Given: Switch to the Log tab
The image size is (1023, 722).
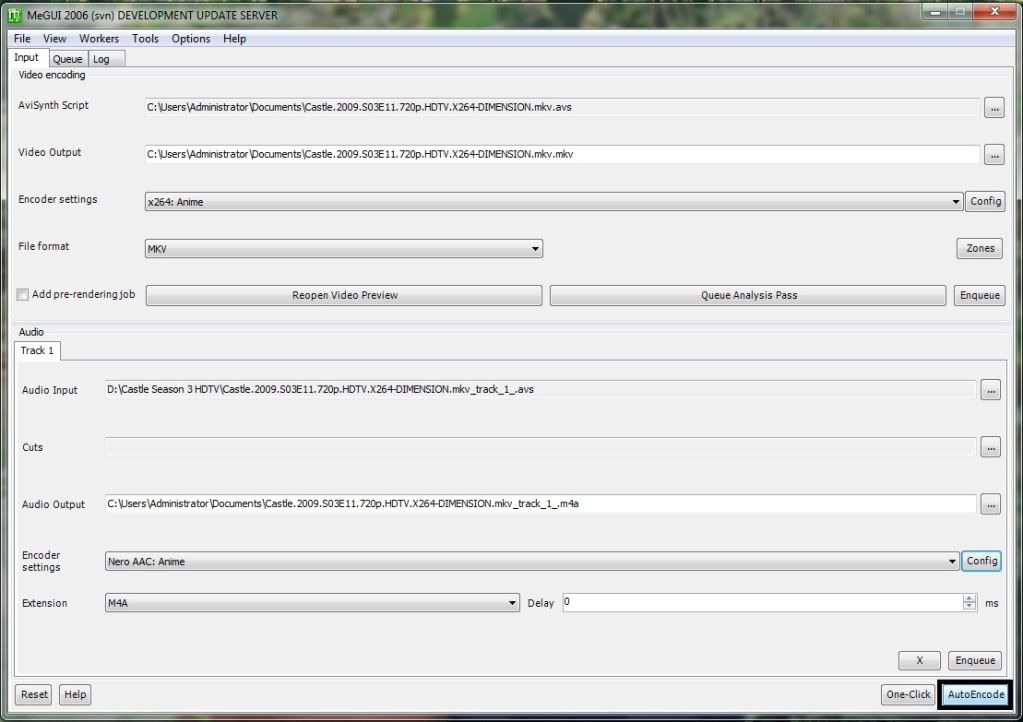Looking at the screenshot, I should (102, 59).
